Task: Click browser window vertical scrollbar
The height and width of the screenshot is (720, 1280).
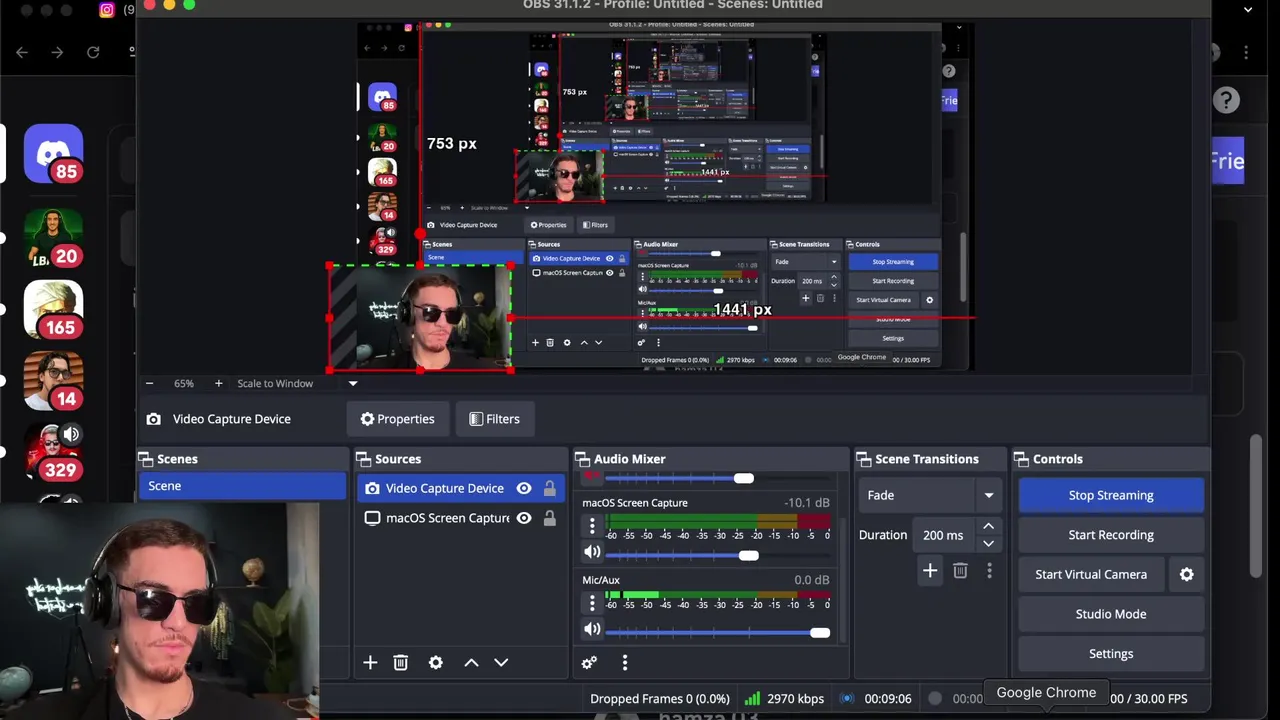Action: tap(1257, 507)
